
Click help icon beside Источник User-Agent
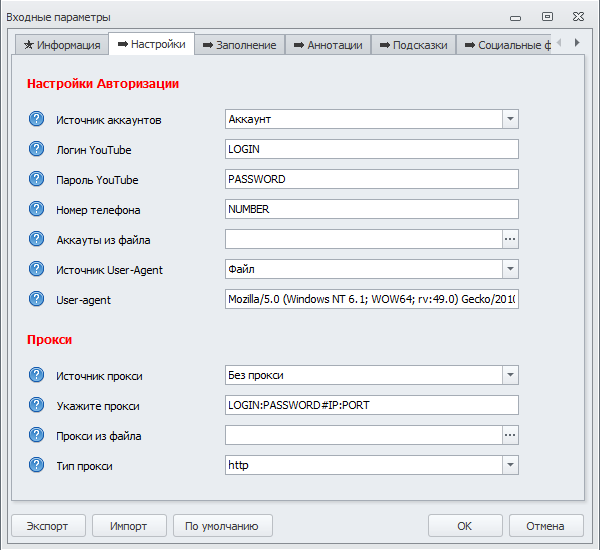click(x=36, y=269)
